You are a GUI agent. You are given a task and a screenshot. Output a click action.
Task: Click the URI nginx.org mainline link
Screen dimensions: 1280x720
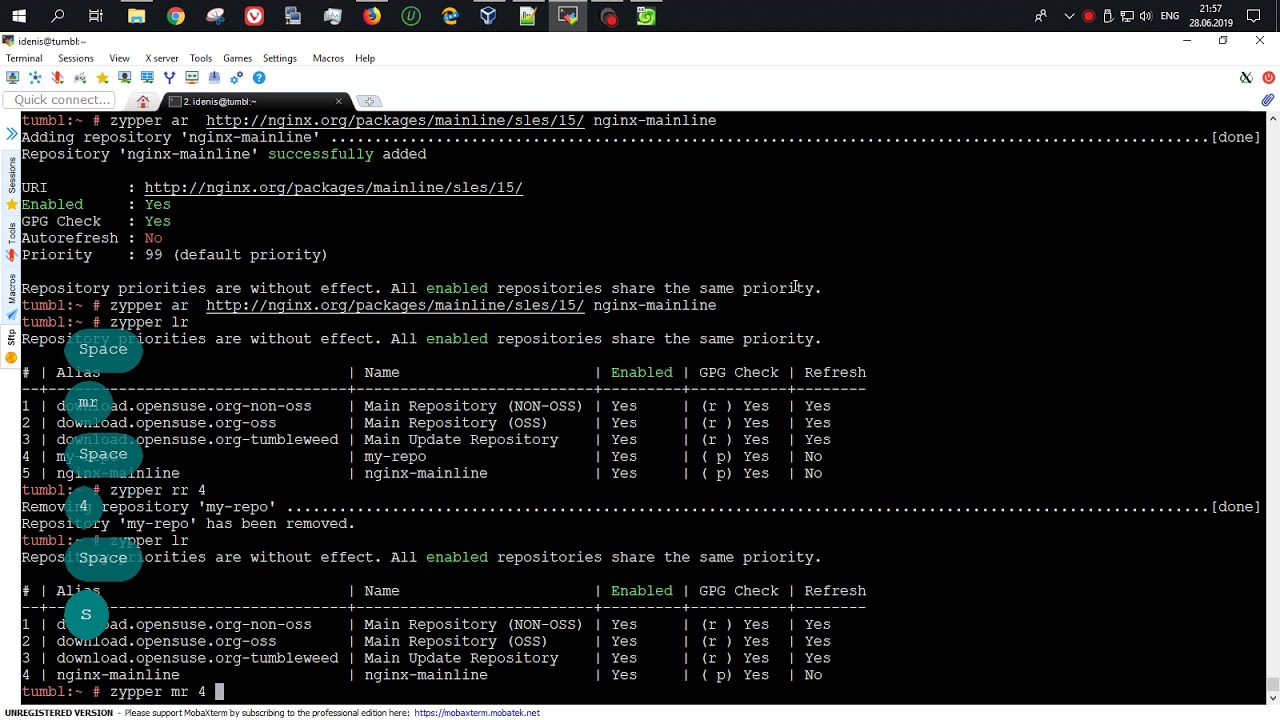click(333, 188)
